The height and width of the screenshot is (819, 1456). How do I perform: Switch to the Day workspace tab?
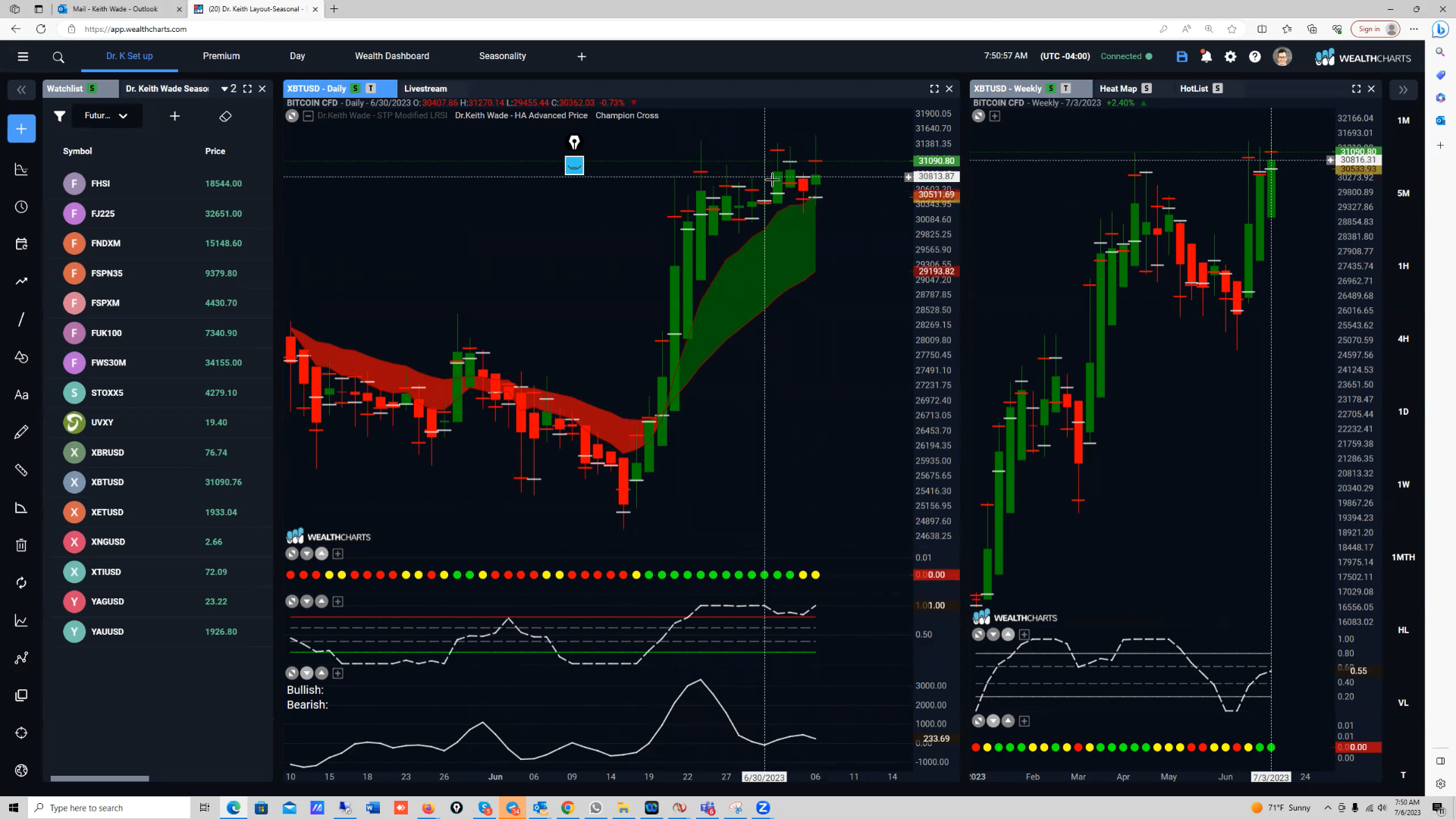coord(297,56)
